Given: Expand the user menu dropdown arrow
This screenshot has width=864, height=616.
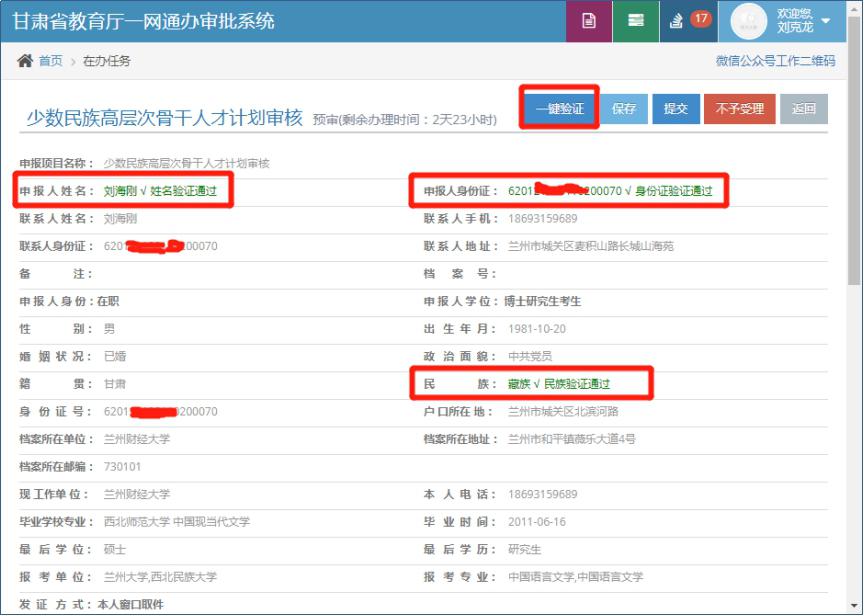Looking at the screenshot, I should coord(826,21).
